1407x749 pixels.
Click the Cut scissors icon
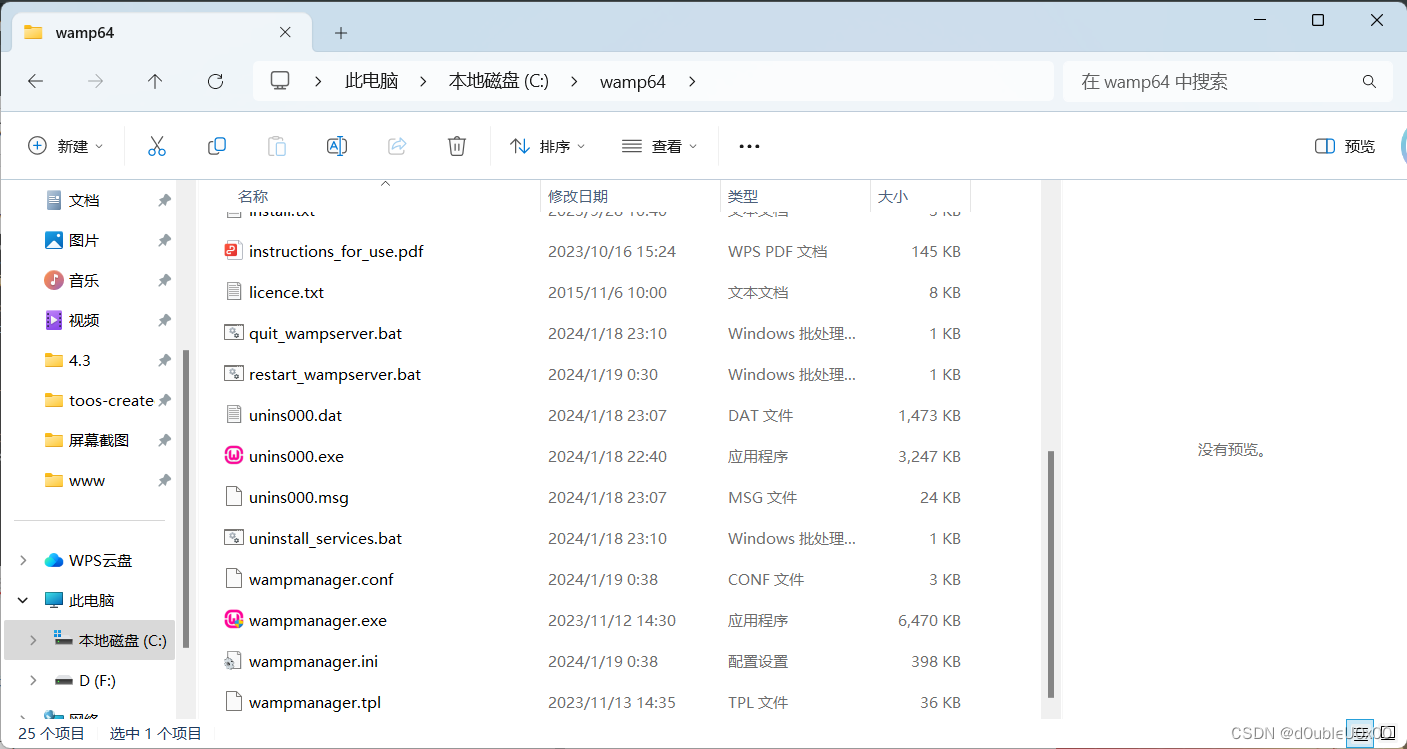click(x=156, y=146)
